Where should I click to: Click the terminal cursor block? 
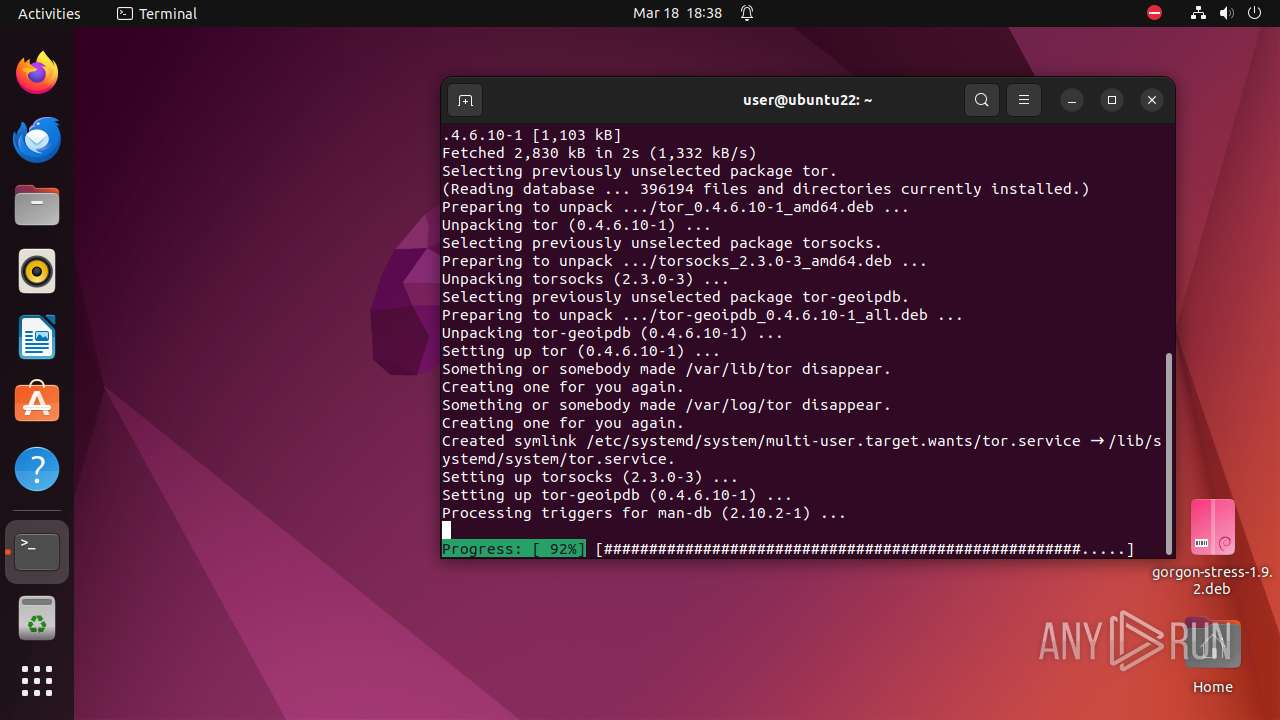(x=446, y=531)
